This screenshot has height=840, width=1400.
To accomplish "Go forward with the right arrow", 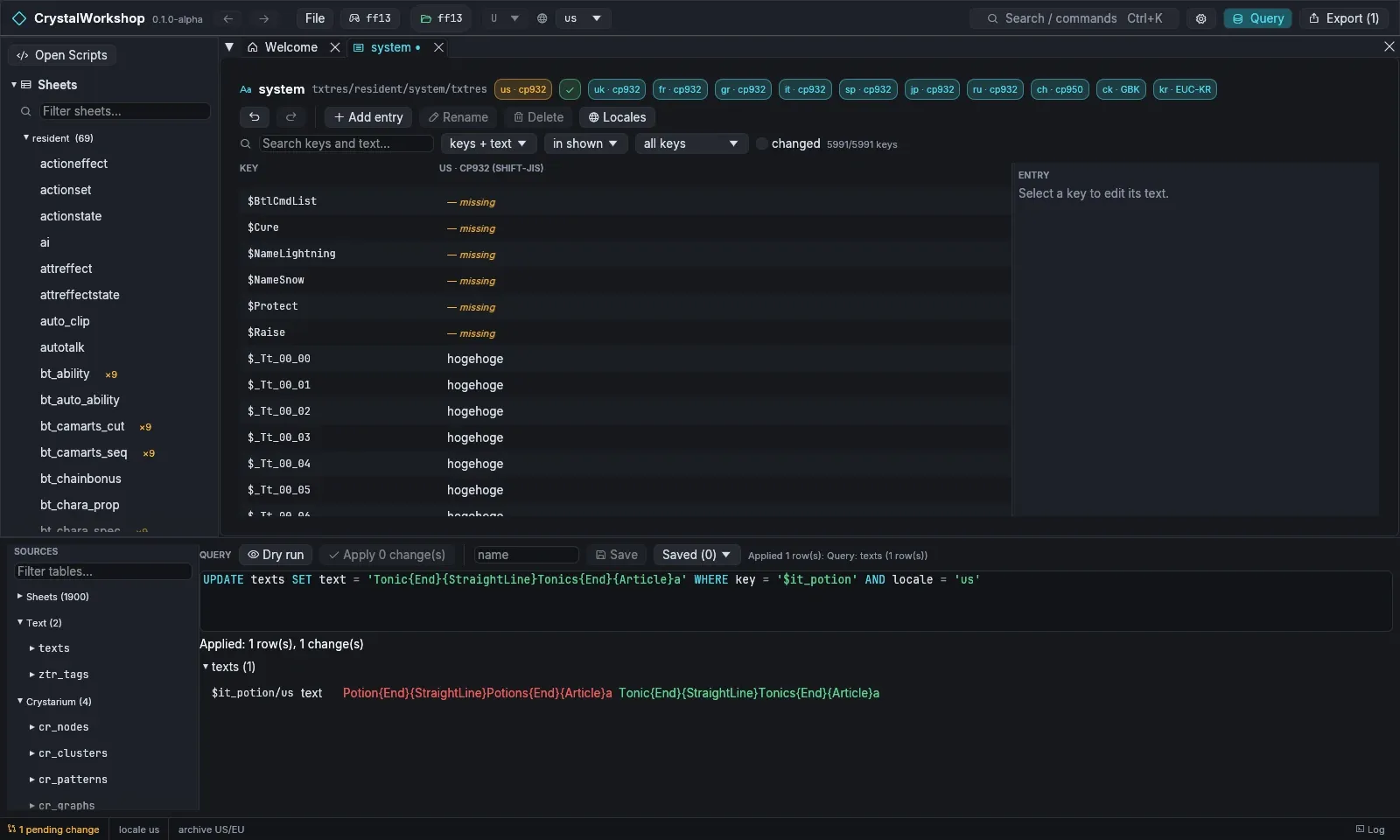I will [263, 18].
